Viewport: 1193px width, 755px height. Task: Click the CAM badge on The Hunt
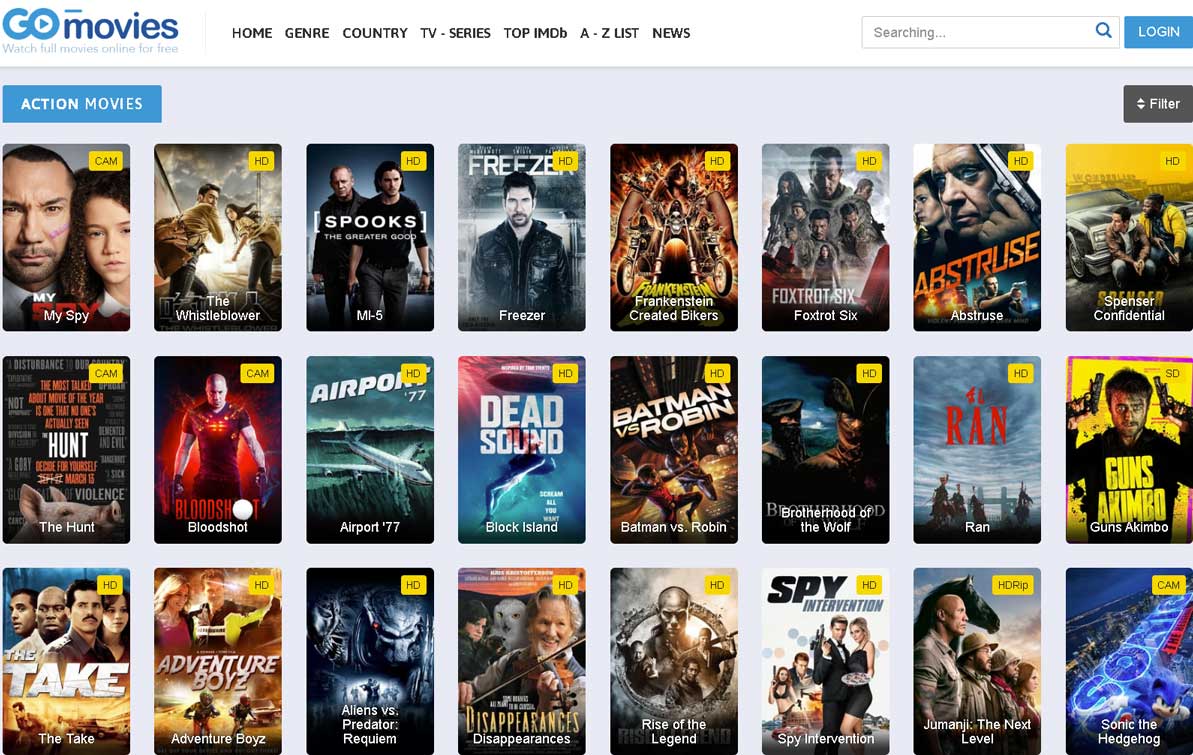(x=106, y=373)
